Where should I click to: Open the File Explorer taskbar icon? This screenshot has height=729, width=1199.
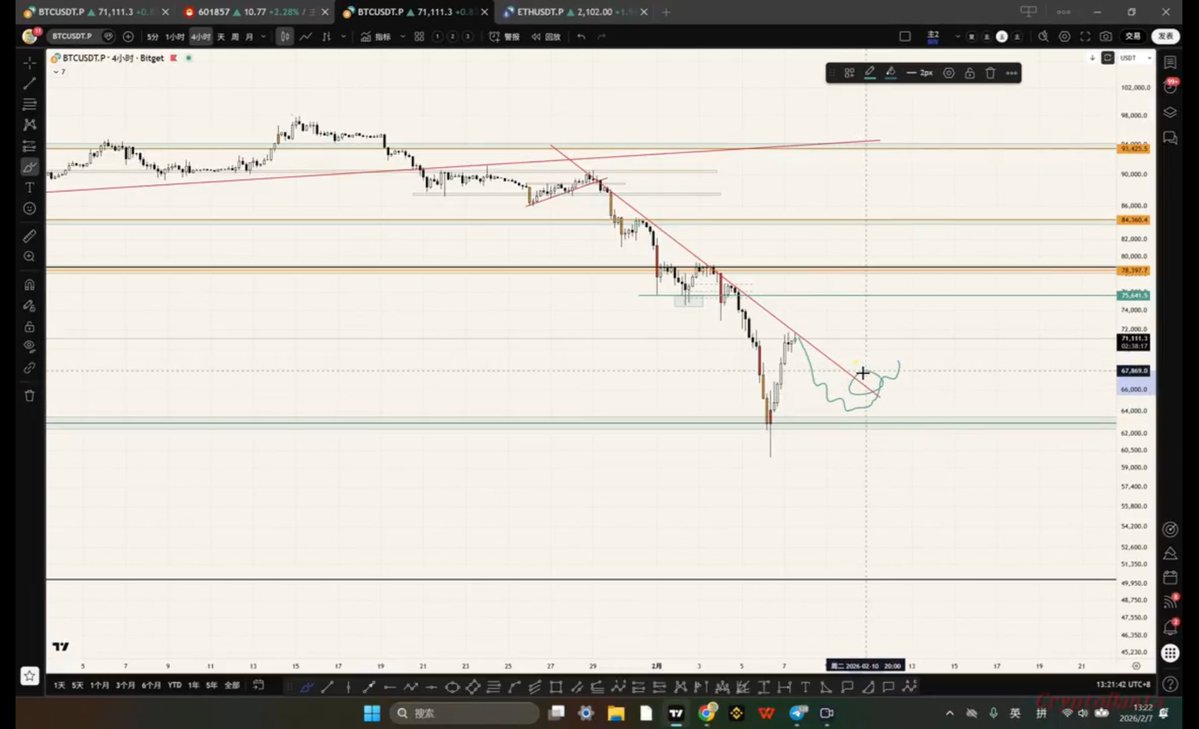[616, 713]
